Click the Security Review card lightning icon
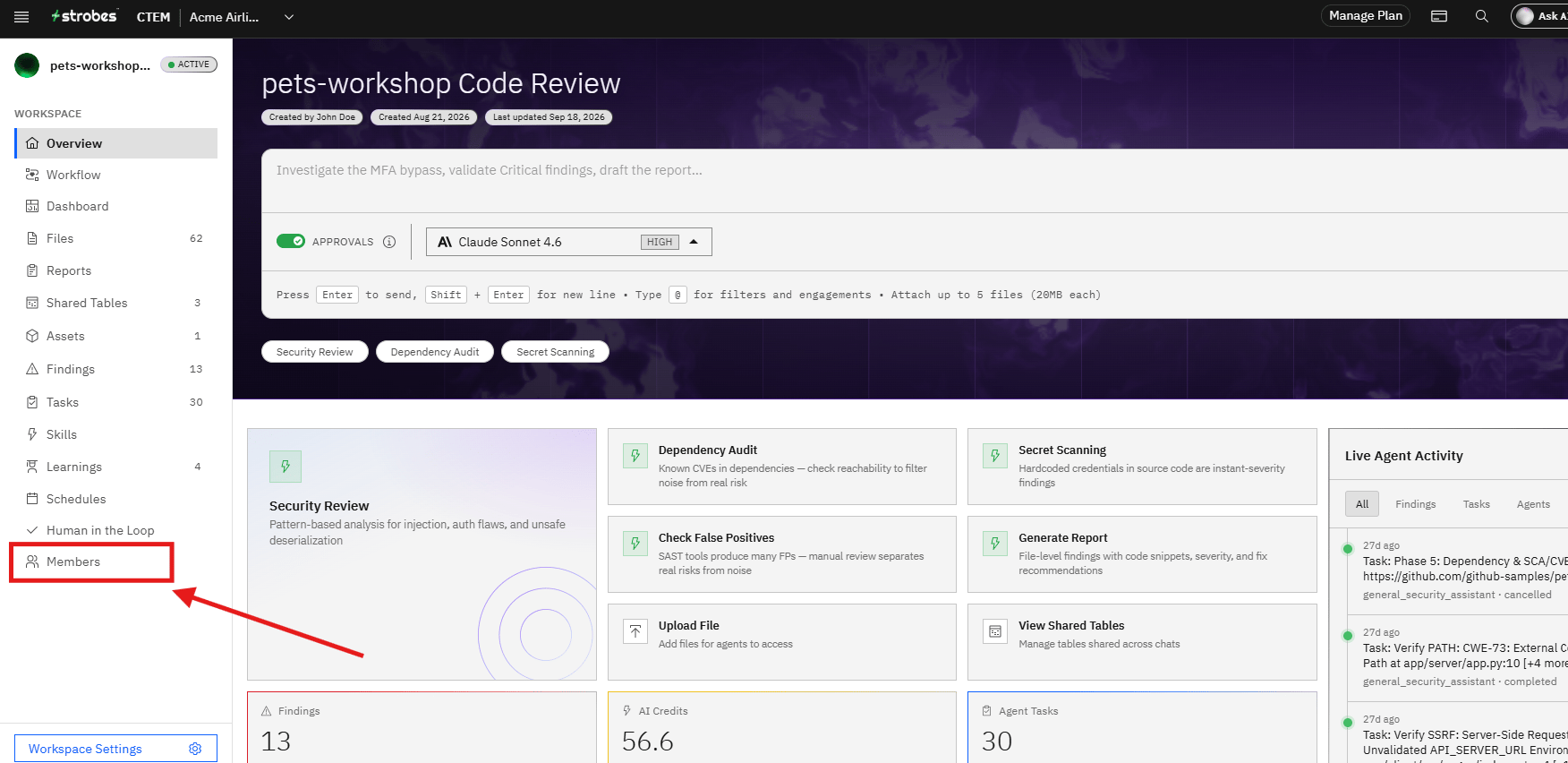 point(285,467)
